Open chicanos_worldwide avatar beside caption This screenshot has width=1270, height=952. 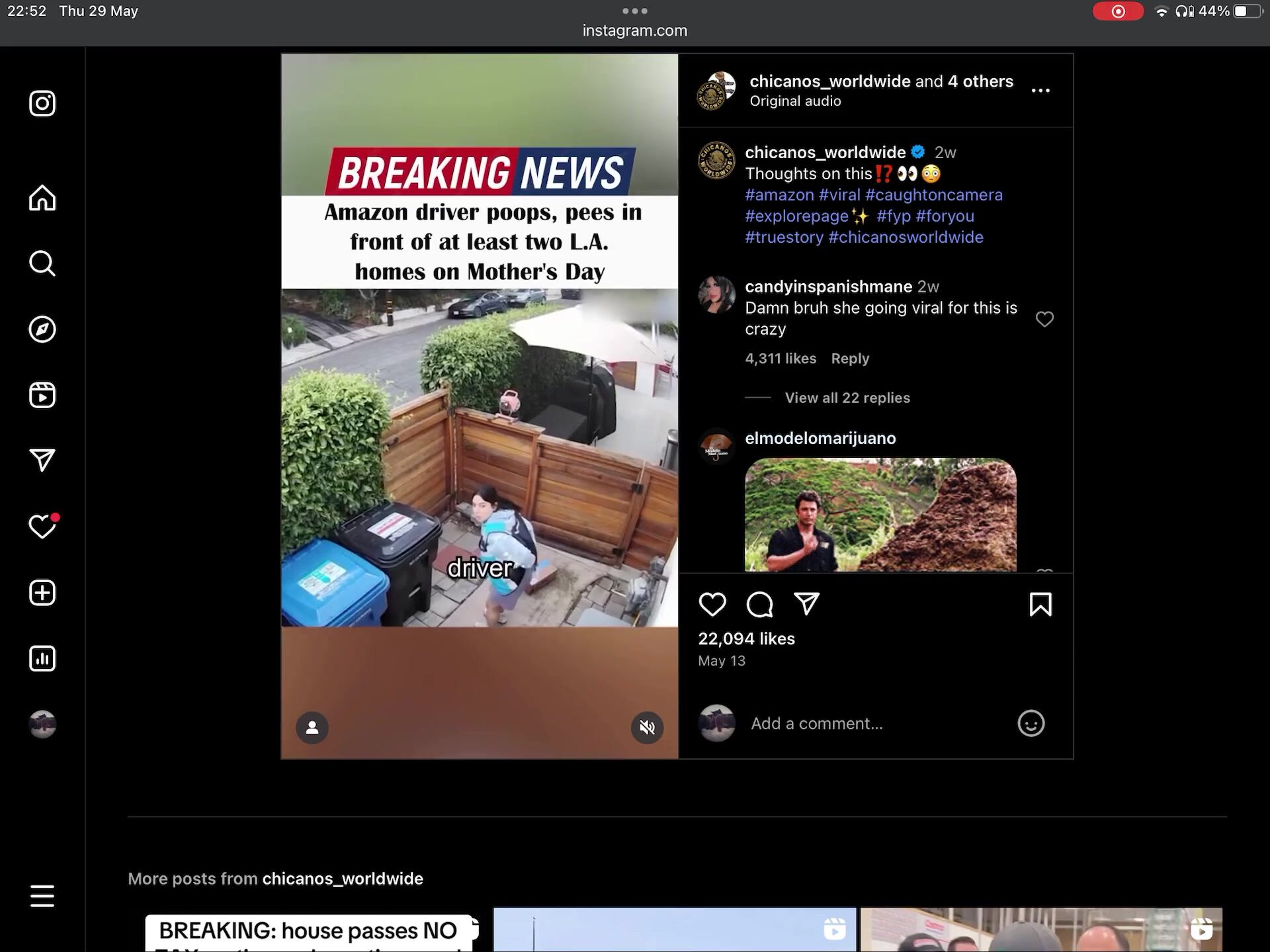pyautogui.click(x=716, y=160)
